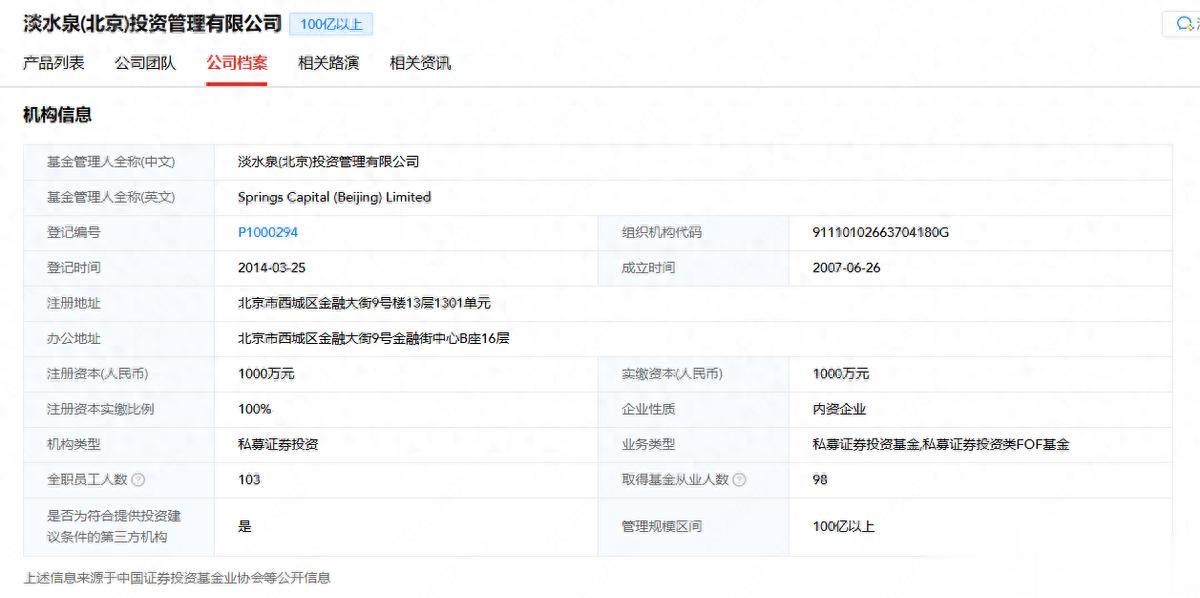The image size is (1200, 598).
Task: Go to the 相关资讯 tab
Action: (x=420, y=63)
